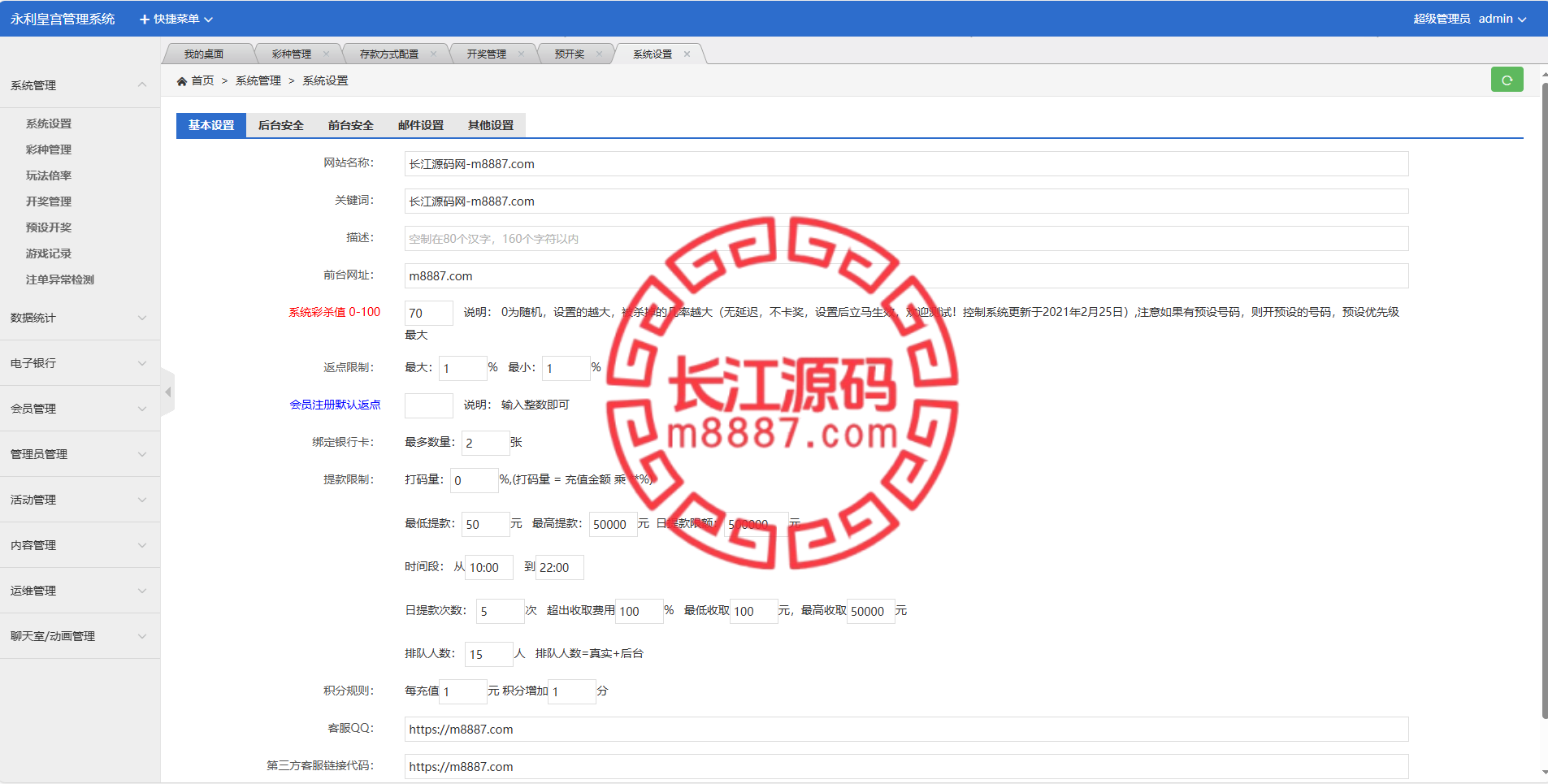Image resolution: width=1548 pixels, height=784 pixels.
Task: Open 预设开奖 in the sidebar
Action: tap(49, 227)
